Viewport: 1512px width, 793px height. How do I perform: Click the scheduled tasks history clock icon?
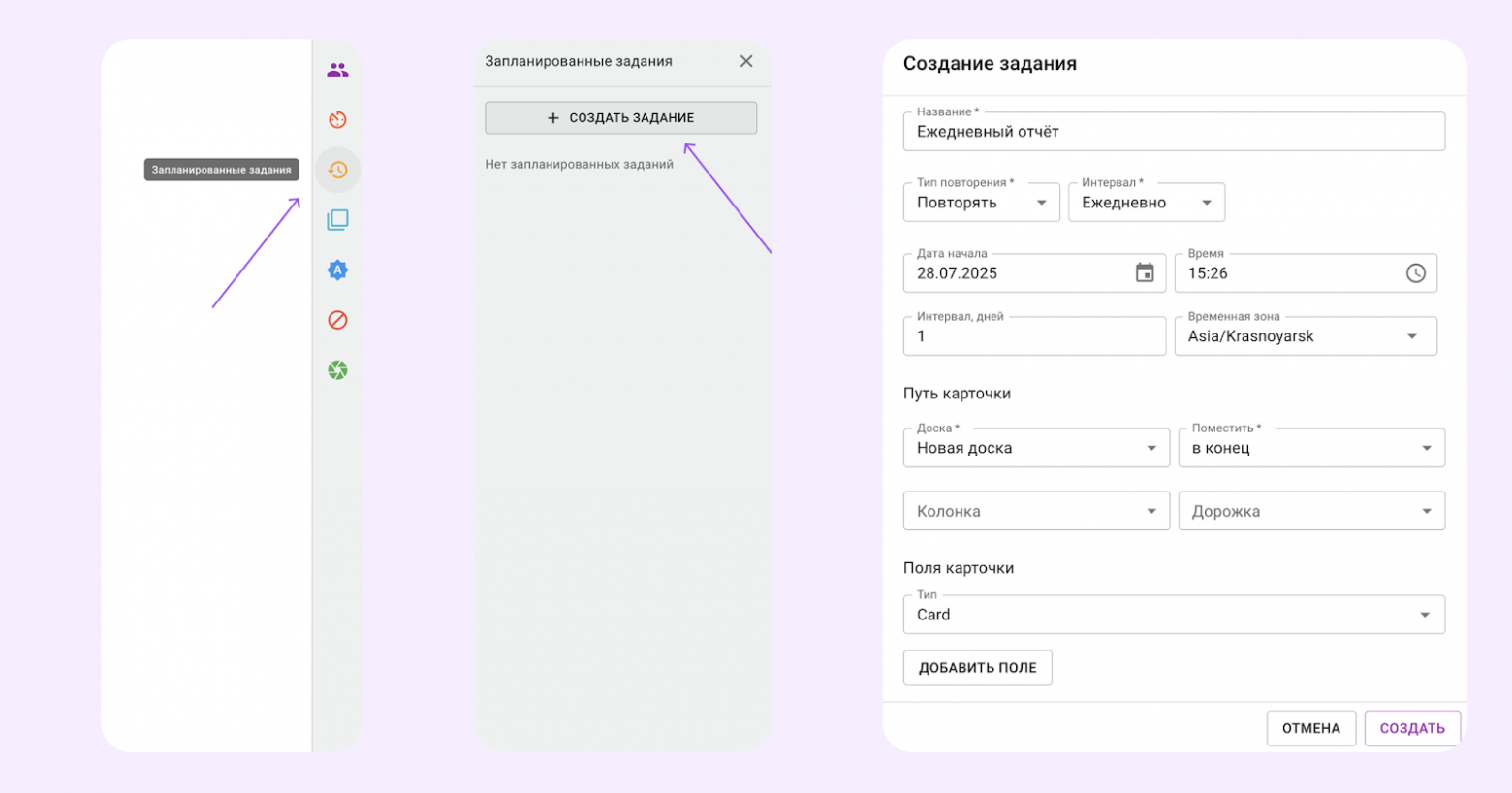point(336,169)
